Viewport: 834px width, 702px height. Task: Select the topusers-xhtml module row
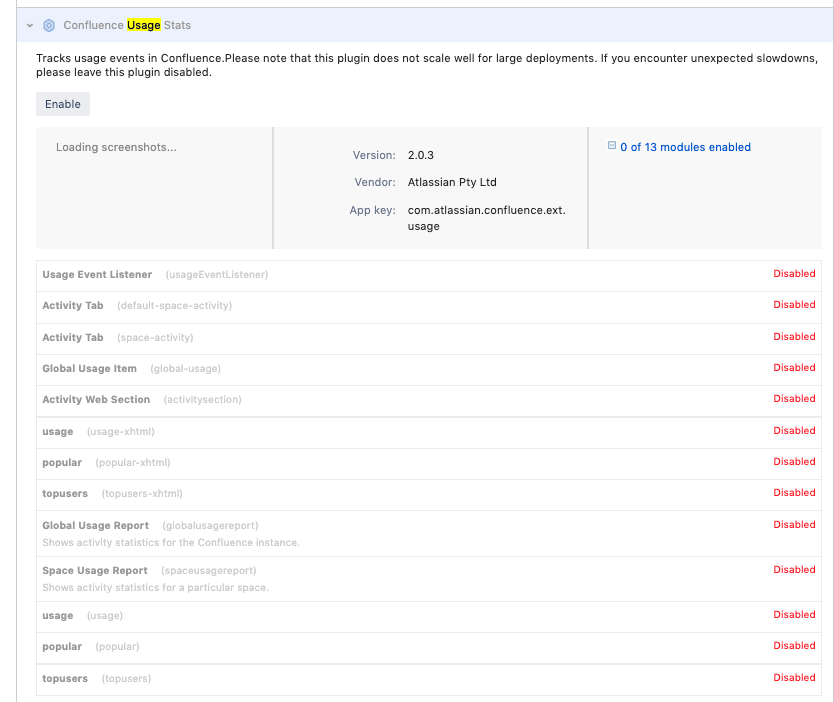coord(65,493)
